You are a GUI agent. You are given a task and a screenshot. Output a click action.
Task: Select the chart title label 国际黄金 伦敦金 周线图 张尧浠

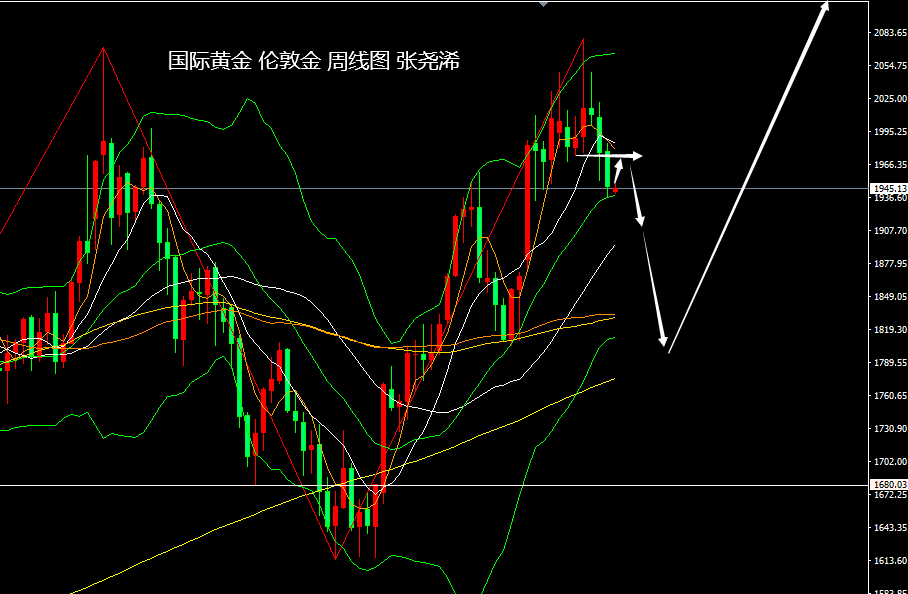pyautogui.click(x=314, y=61)
